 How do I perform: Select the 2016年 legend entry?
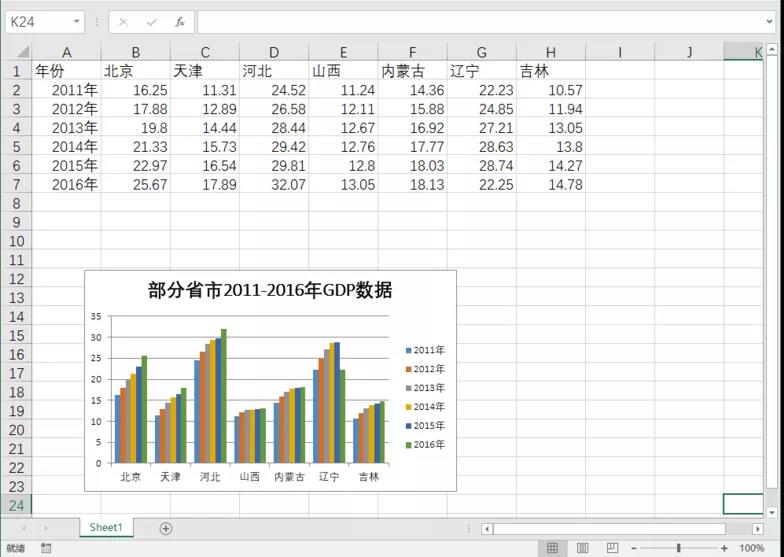[x=425, y=444]
